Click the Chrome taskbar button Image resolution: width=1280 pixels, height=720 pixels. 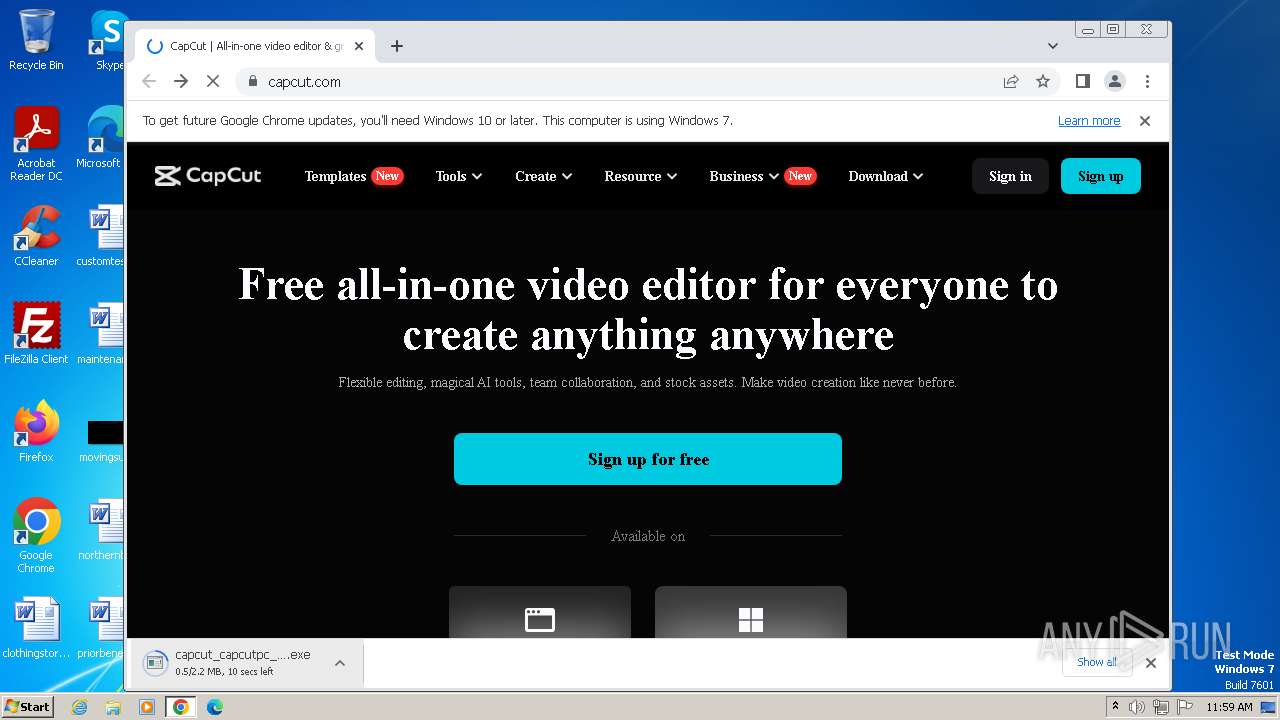(180, 707)
